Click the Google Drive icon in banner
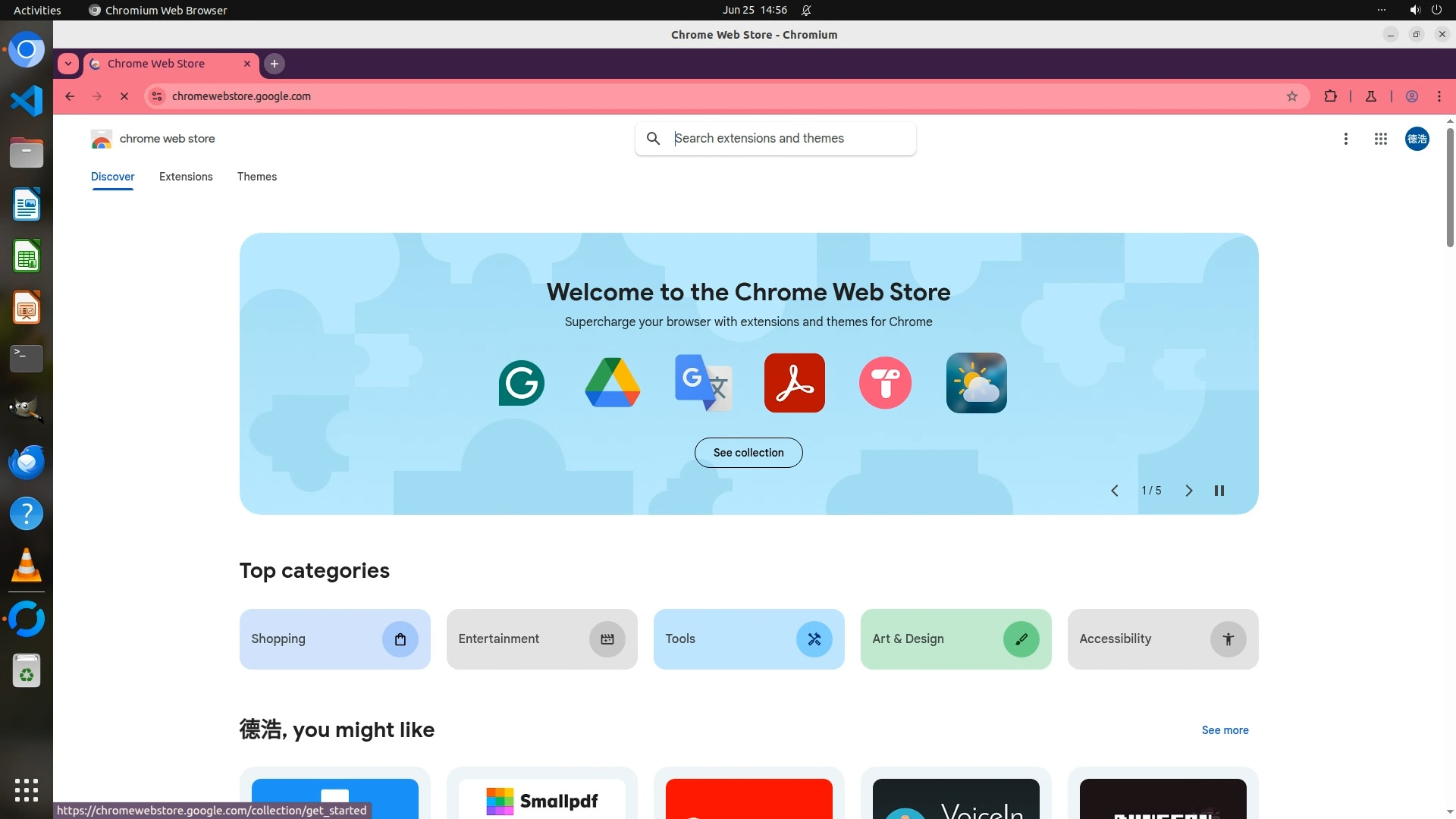Image resolution: width=1456 pixels, height=819 pixels. click(613, 383)
